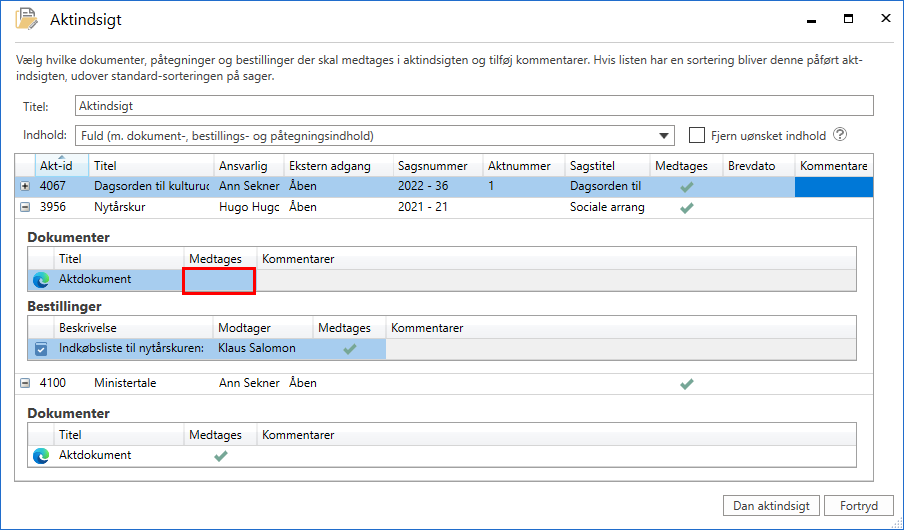Click the Aktindsigt folder icon in title bar
Viewport: 904px width, 530px height.
27,19
